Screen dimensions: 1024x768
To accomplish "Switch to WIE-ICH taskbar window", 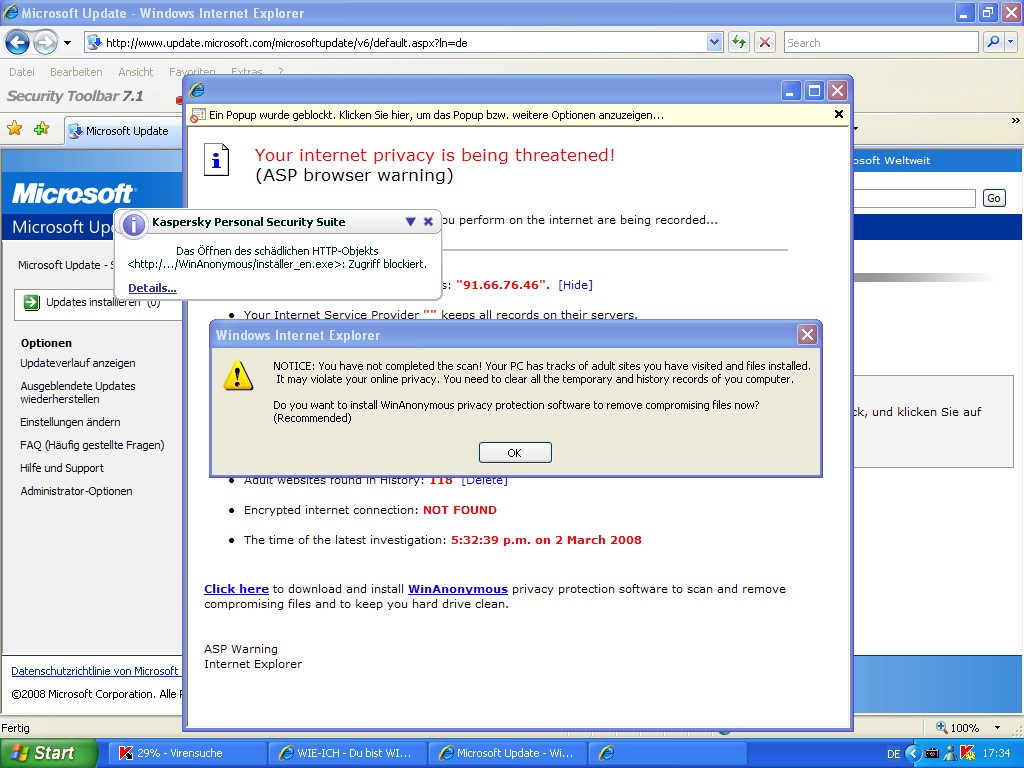I will click(347, 753).
